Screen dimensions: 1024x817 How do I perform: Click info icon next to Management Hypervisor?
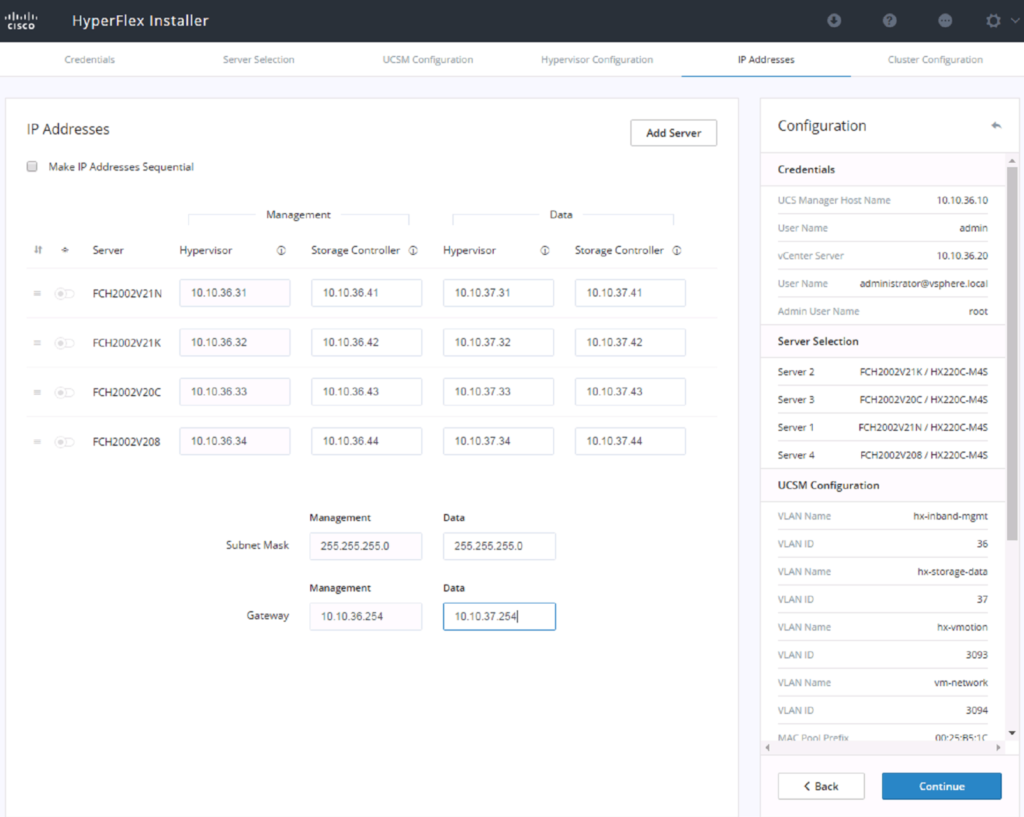tap(281, 250)
